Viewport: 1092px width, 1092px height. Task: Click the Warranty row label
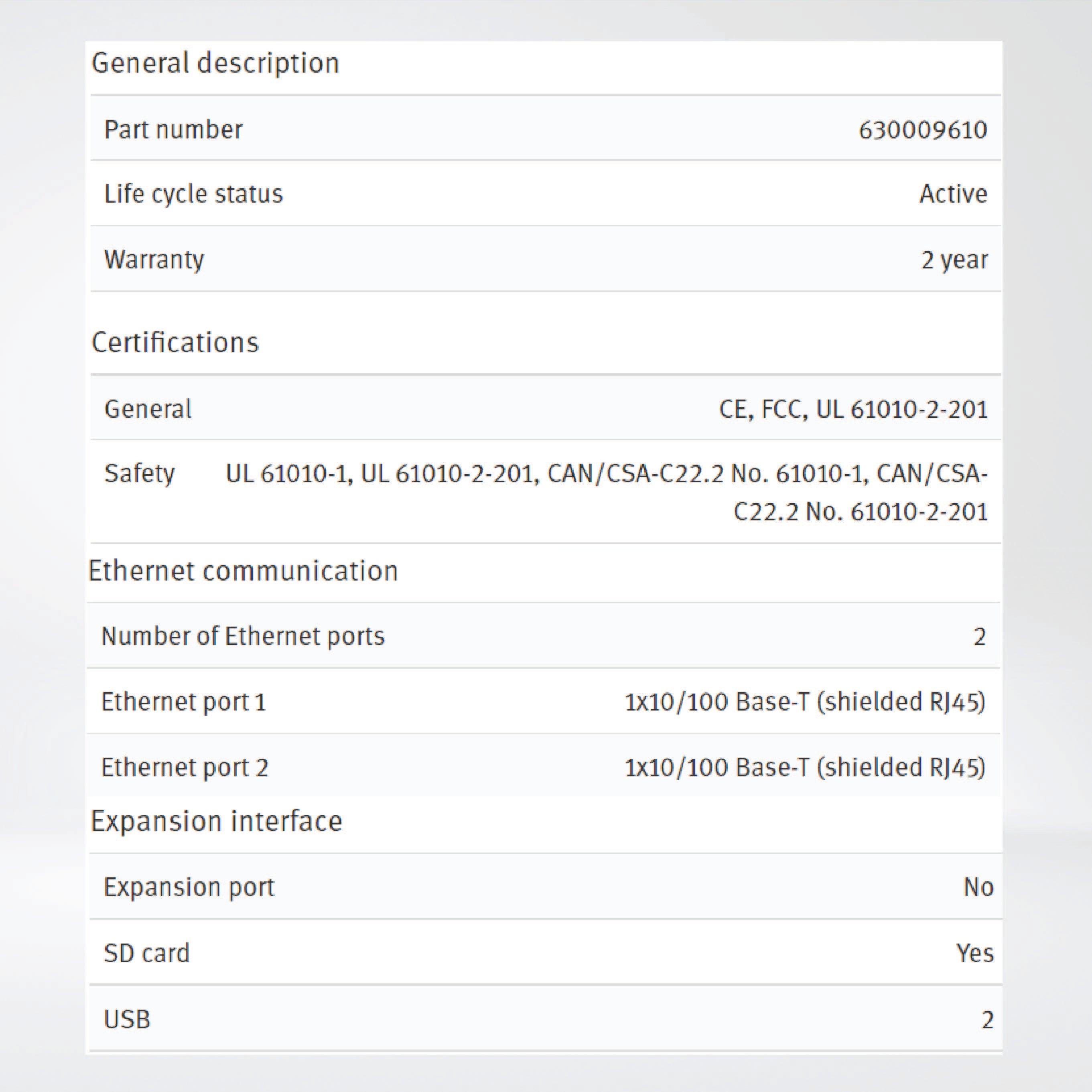[x=154, y=260]
